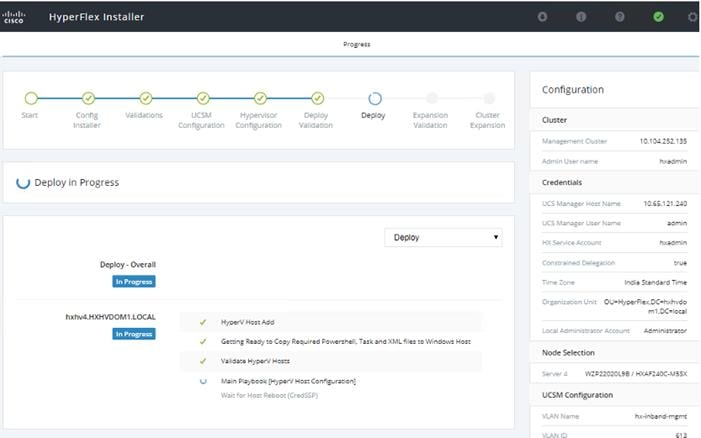
Task: Open the Deploy dropdown selector
Action: [443, 237]
